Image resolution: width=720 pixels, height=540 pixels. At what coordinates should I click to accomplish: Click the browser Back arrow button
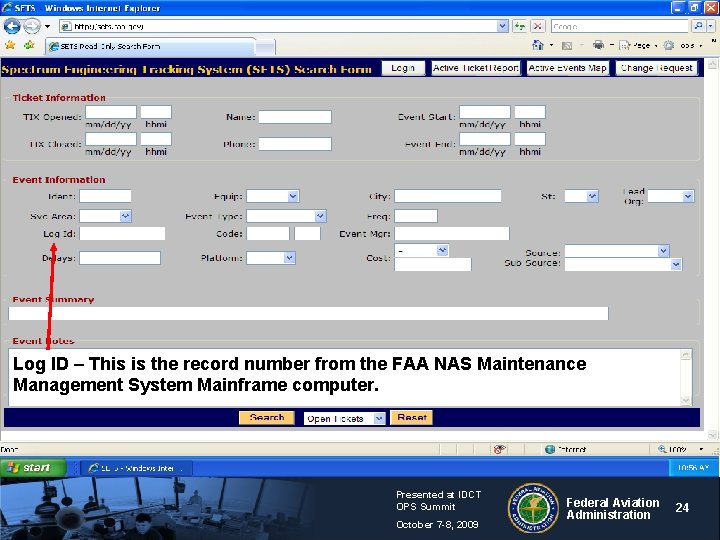(12, 26)
